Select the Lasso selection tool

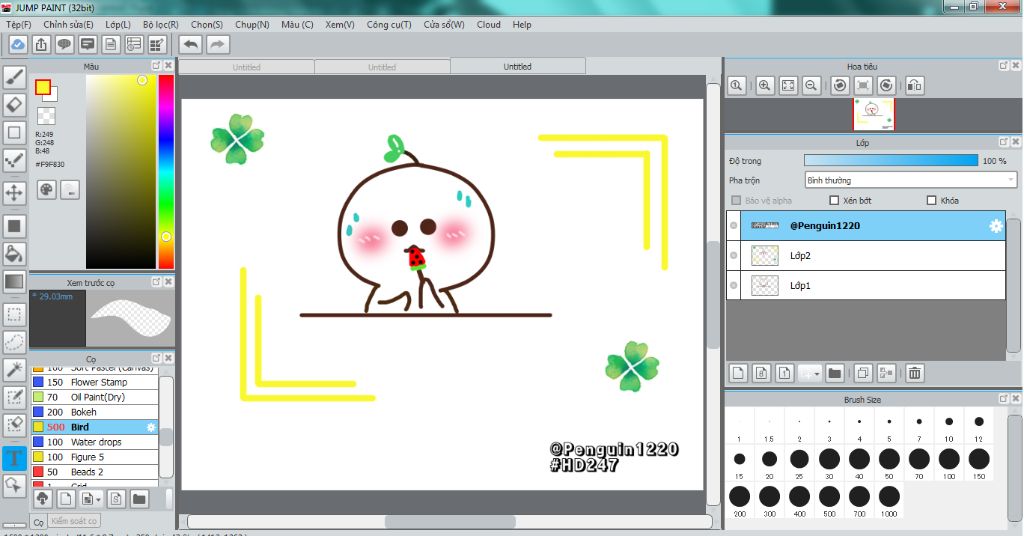tap(14, 341)
